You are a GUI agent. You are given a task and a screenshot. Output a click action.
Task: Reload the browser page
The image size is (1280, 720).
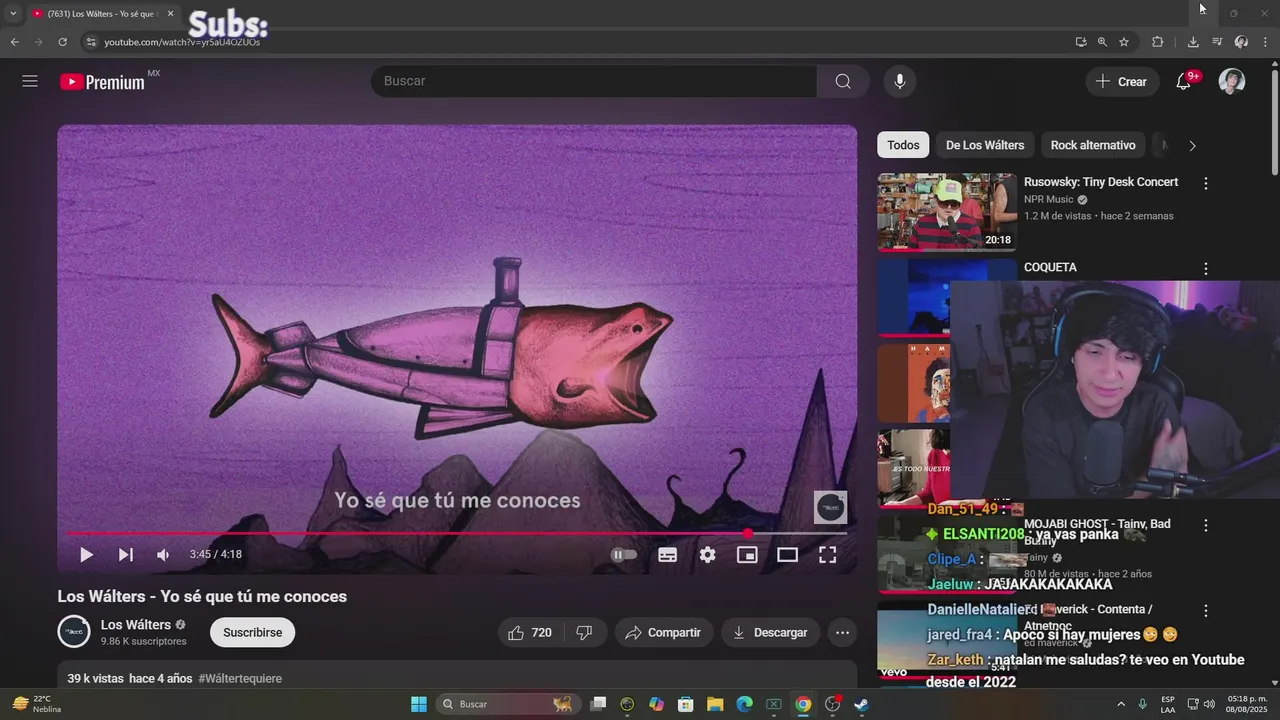[x=62, y=42]
